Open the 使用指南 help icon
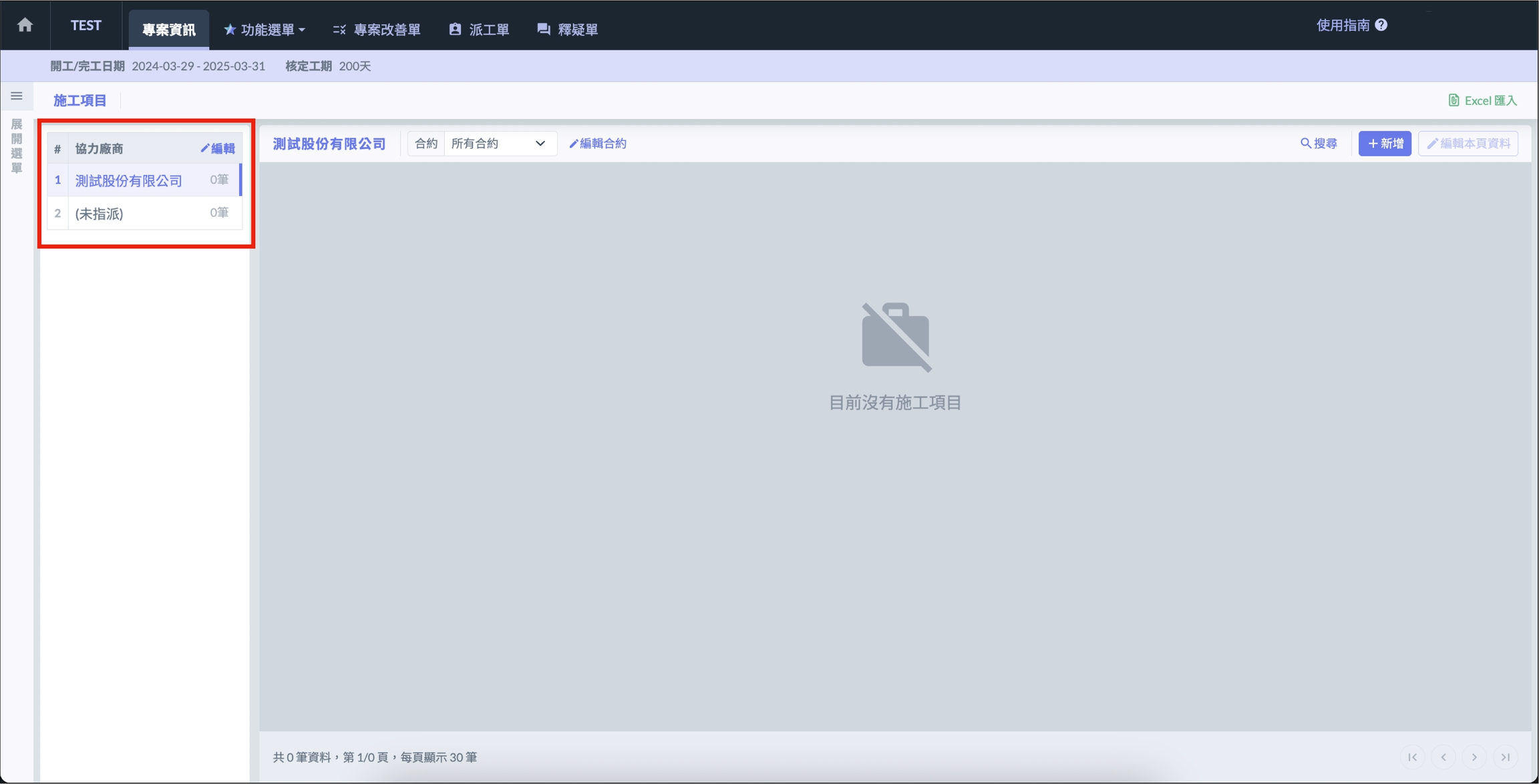This screenshot has width=1539, height=784. coord(1381,25)
